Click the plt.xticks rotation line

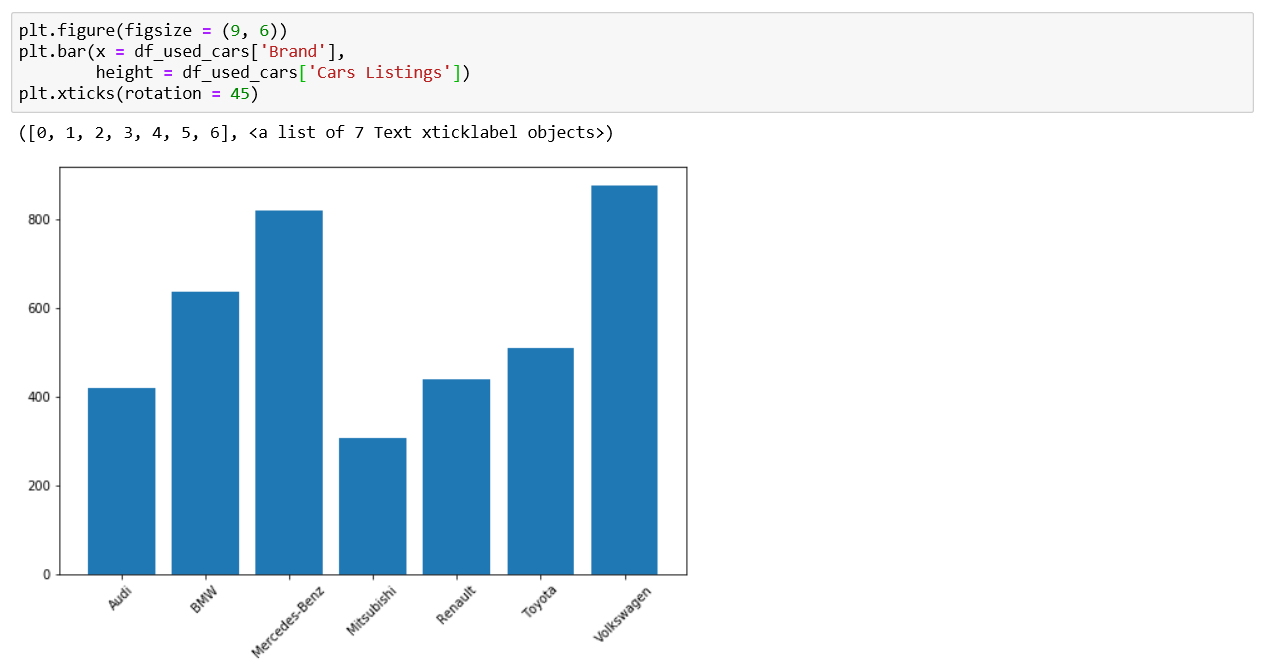pyautogui.click(x=138, y=94)
